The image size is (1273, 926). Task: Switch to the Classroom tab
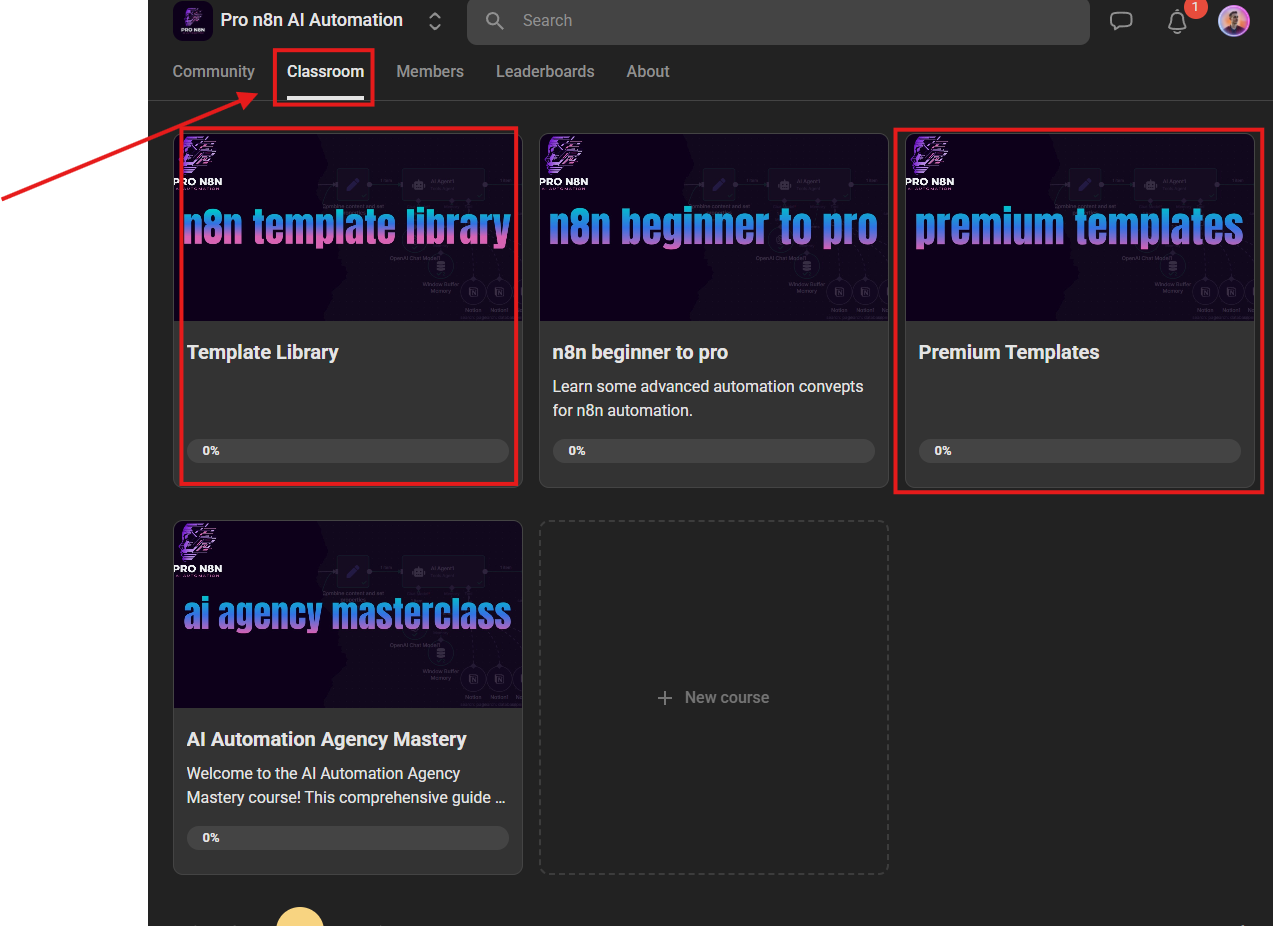[x=325, y=72]
